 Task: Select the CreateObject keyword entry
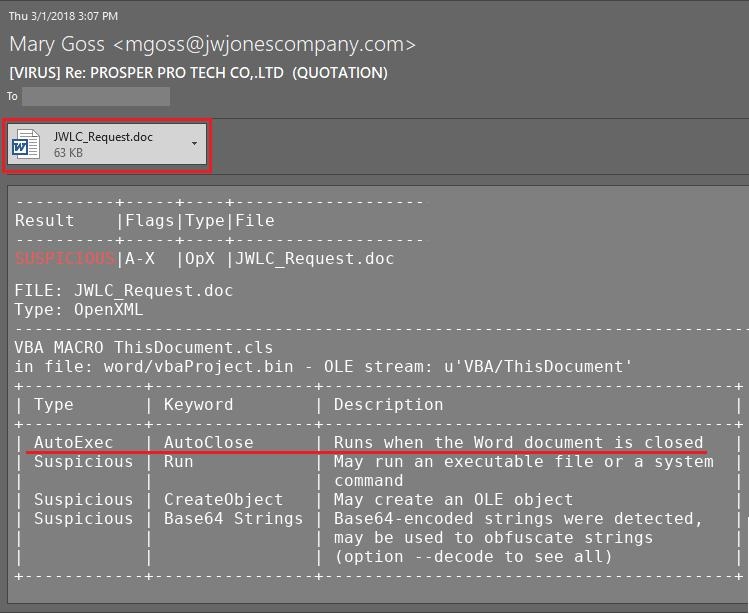(223, 499)
